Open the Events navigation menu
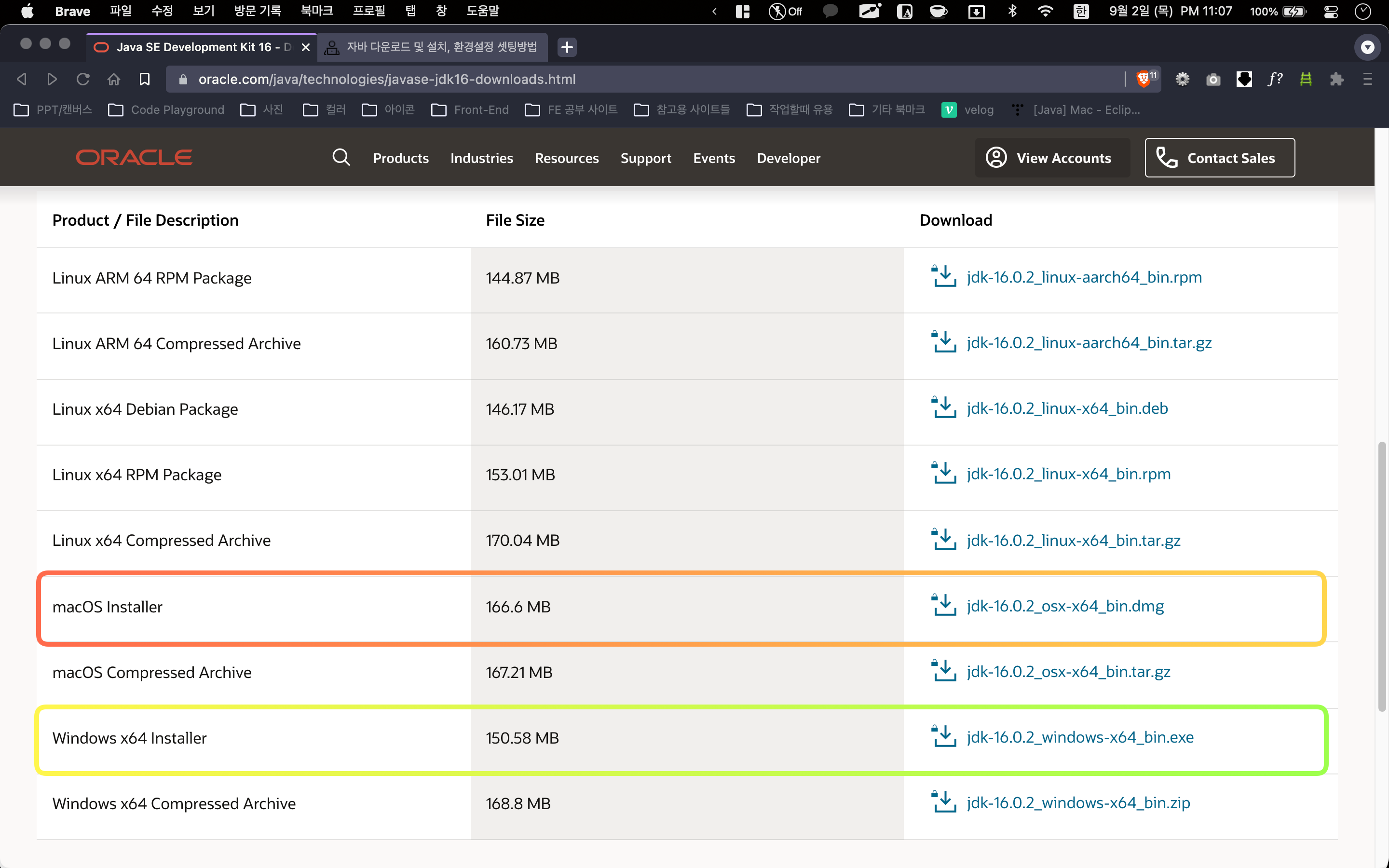1389x868 pixels. (714, 158)
